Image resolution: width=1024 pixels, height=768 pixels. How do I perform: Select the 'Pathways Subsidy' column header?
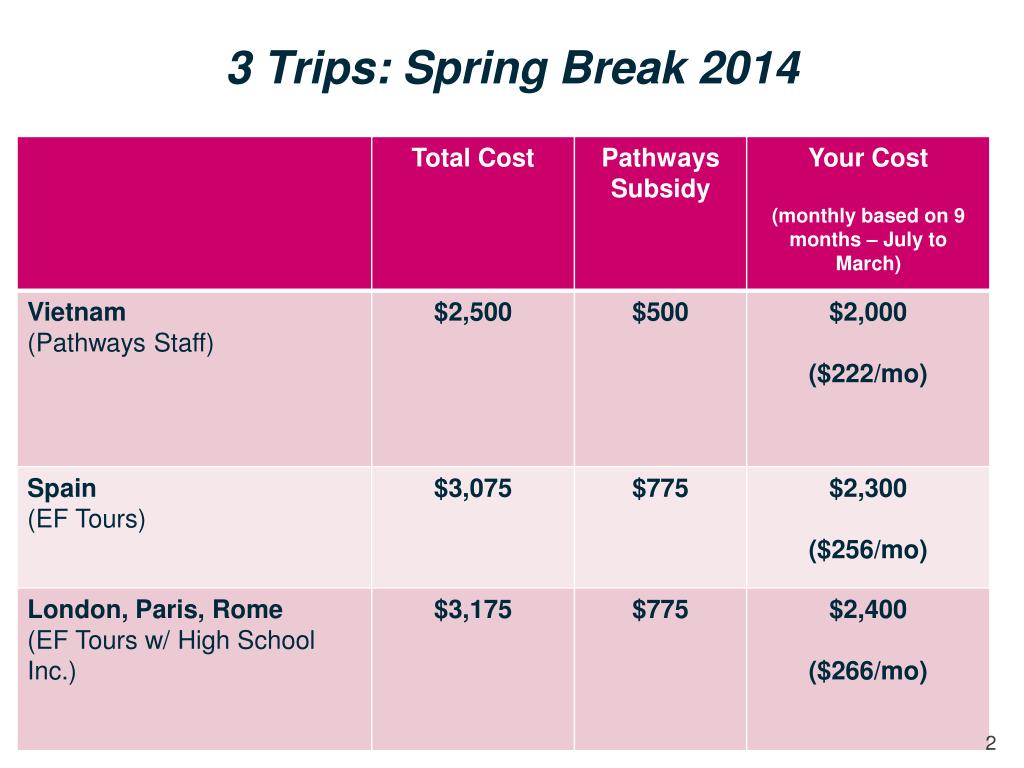[660, 173]
